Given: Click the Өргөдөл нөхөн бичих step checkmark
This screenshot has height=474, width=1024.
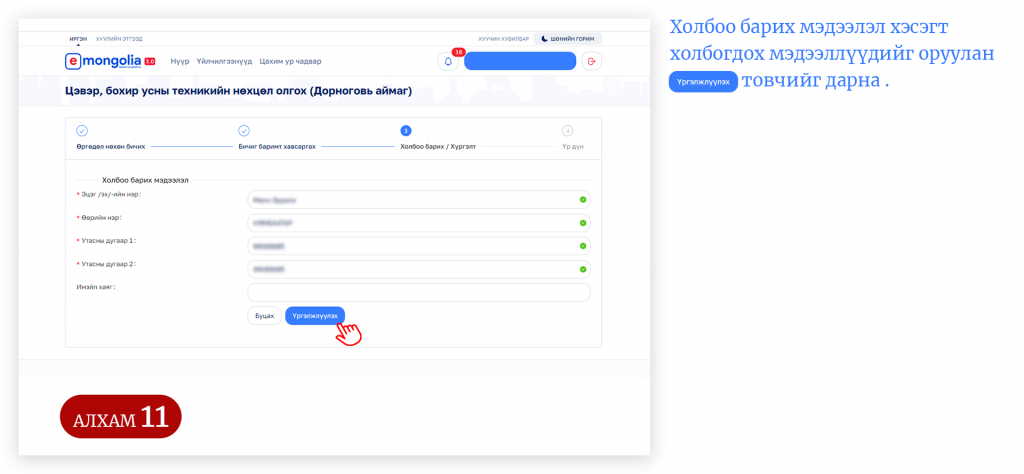Looking at the screenshot, I should (x=82, y=130).
